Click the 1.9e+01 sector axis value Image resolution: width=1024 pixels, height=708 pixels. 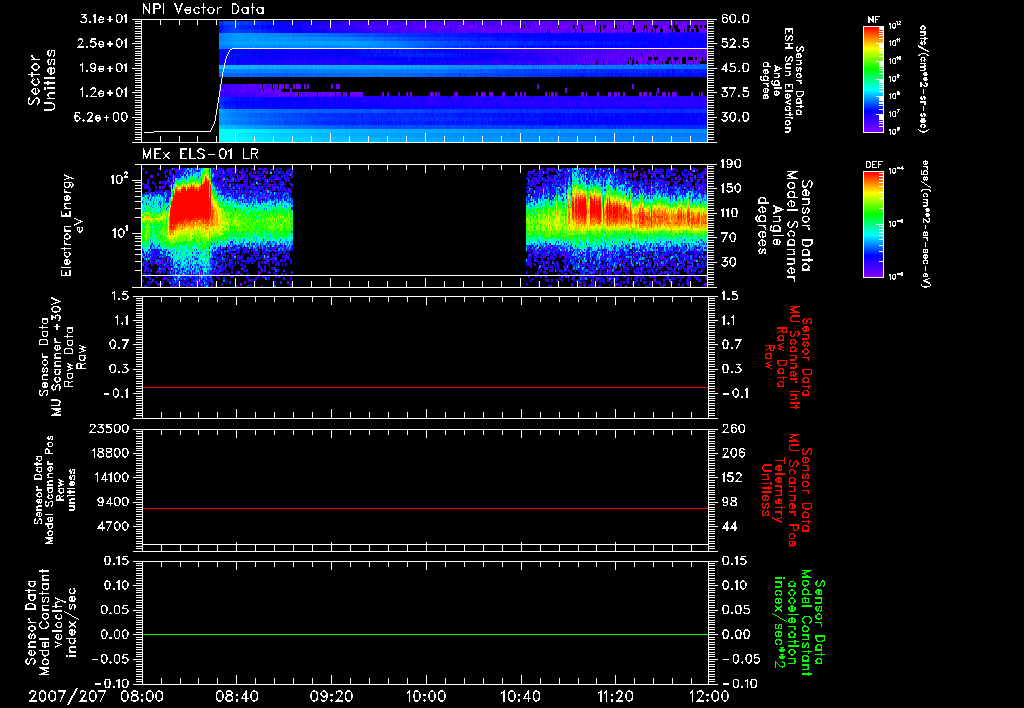click(x=104, y=68)
